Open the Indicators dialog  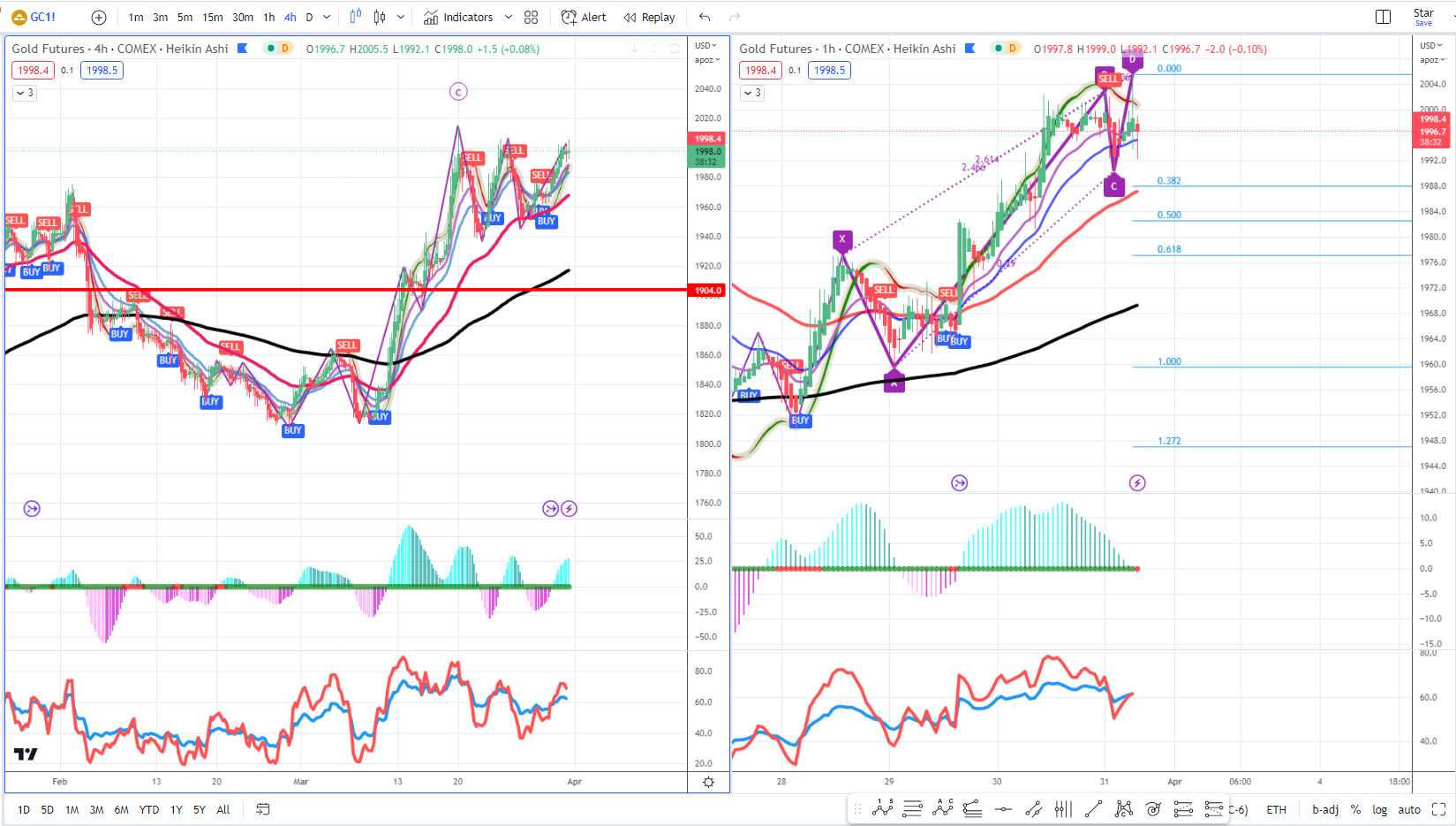(458, 17)
